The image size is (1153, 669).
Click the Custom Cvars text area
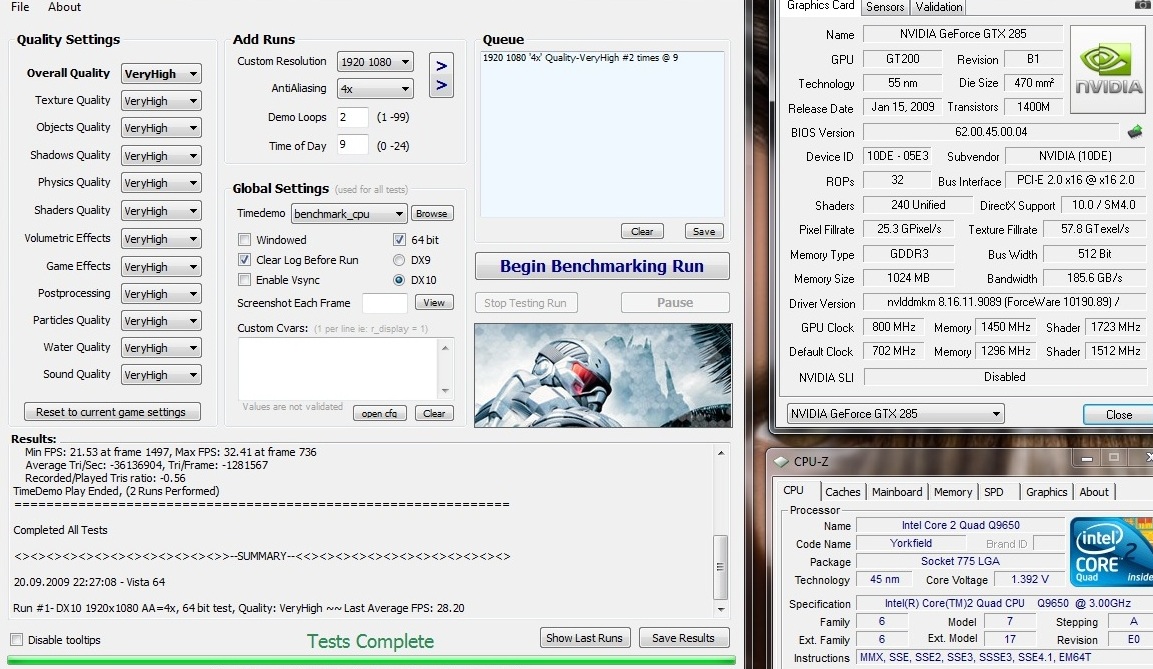click(x=339, y=368)
